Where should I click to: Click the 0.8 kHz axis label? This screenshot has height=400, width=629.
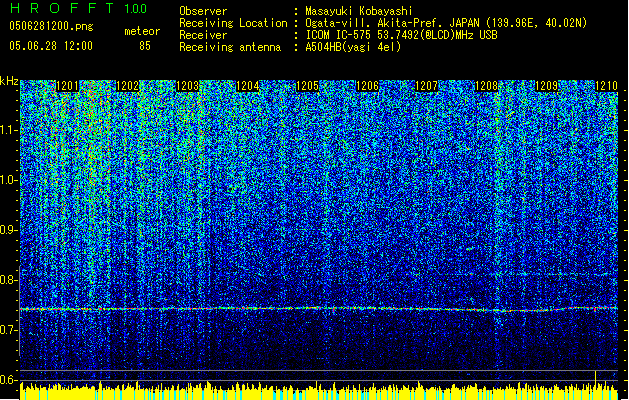[8, 280]
